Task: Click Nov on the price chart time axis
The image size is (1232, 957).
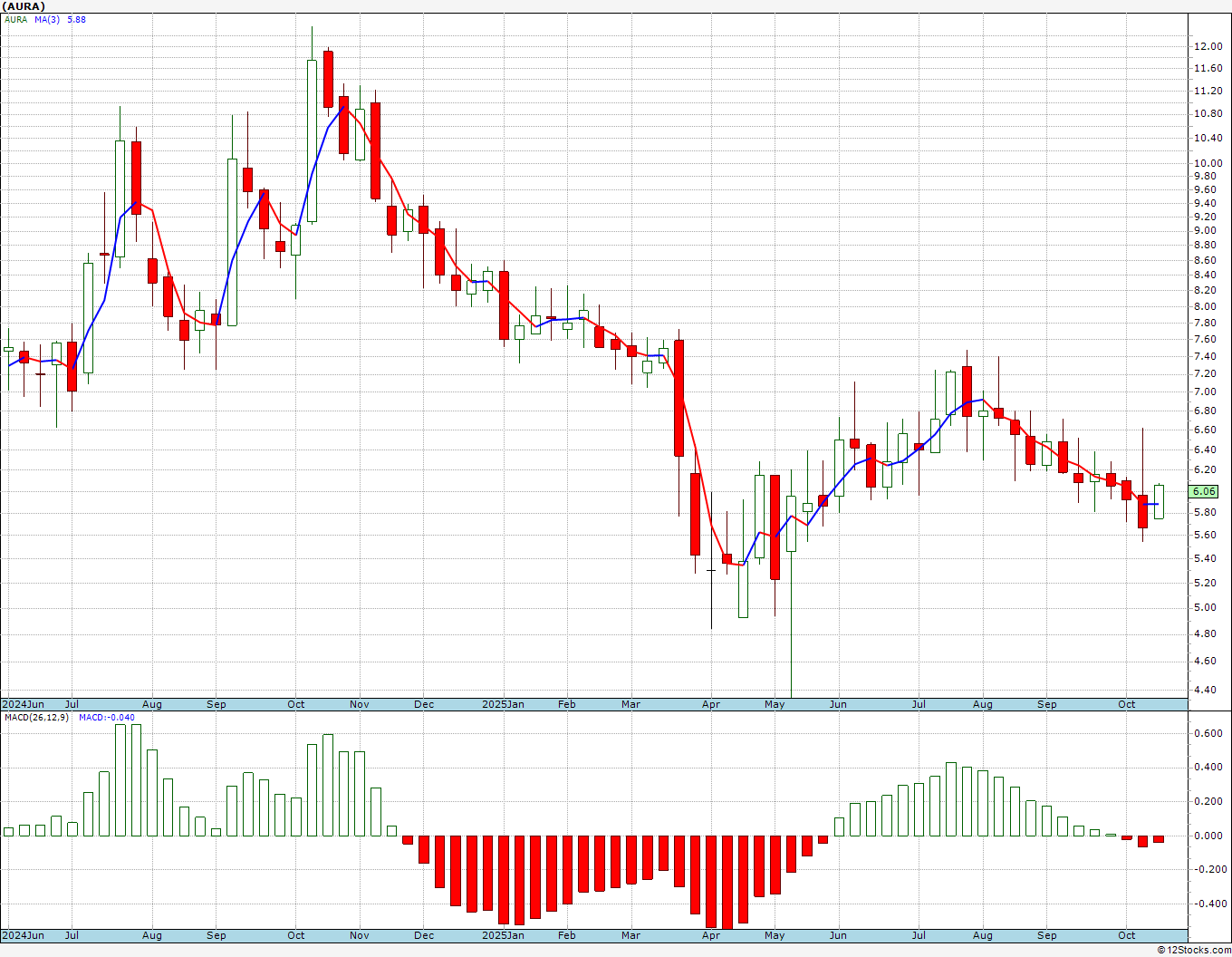Action: (x=360, y=704)
